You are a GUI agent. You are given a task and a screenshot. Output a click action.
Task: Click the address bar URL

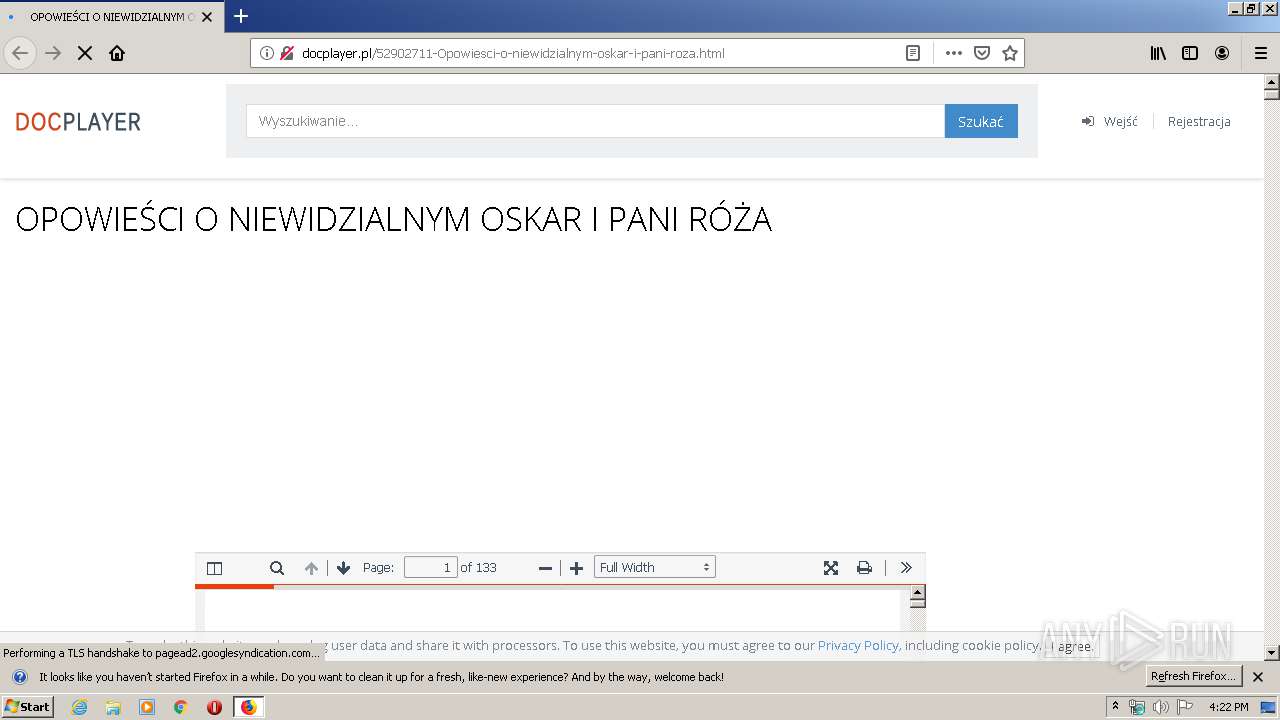pos(513,53)
